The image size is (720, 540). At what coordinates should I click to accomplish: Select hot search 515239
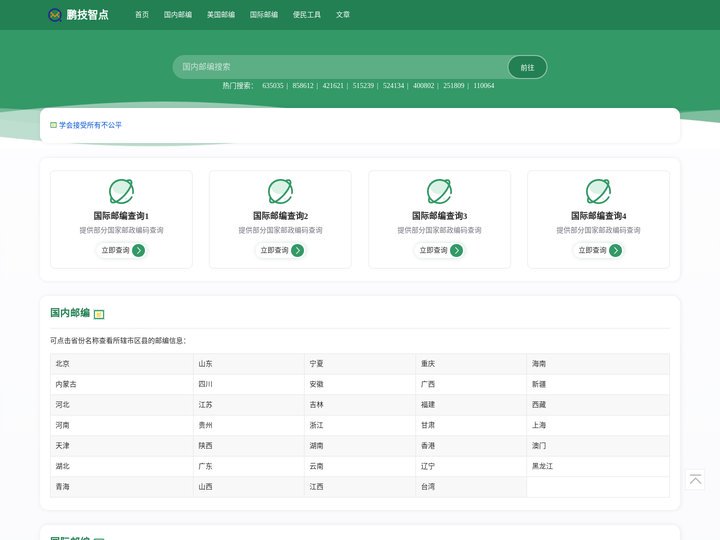pos(363,85)
